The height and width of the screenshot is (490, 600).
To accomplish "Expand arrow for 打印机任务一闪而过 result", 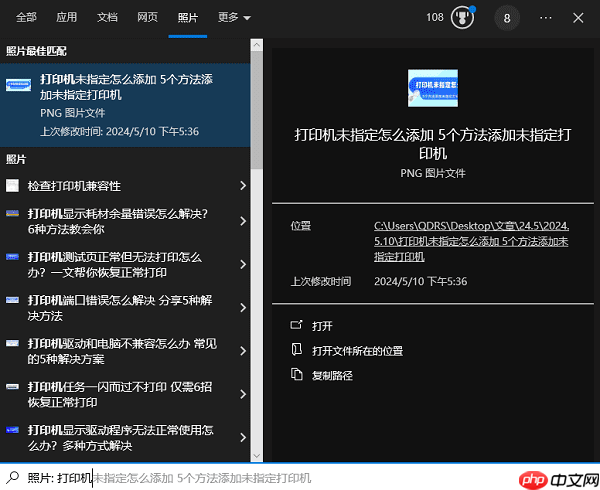I will [x=243, y=394].
